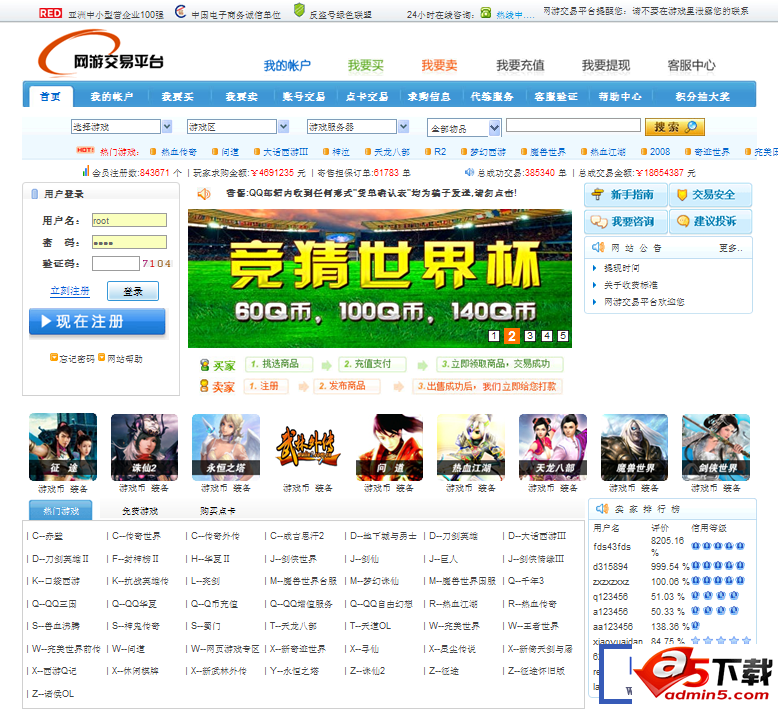
Task: Click the speaker icon beside the QQ warning notice
Action: (204, 193)
